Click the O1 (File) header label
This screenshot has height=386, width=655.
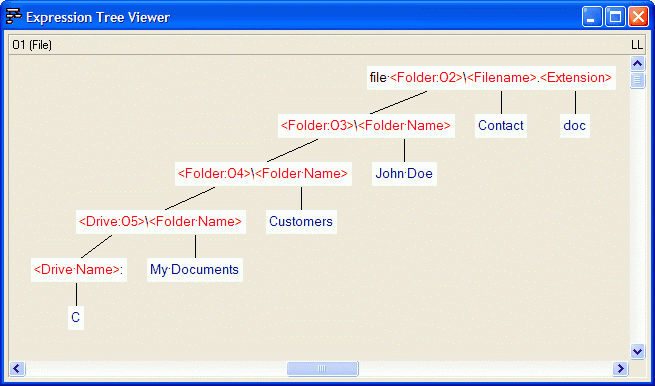click(32, 45)
